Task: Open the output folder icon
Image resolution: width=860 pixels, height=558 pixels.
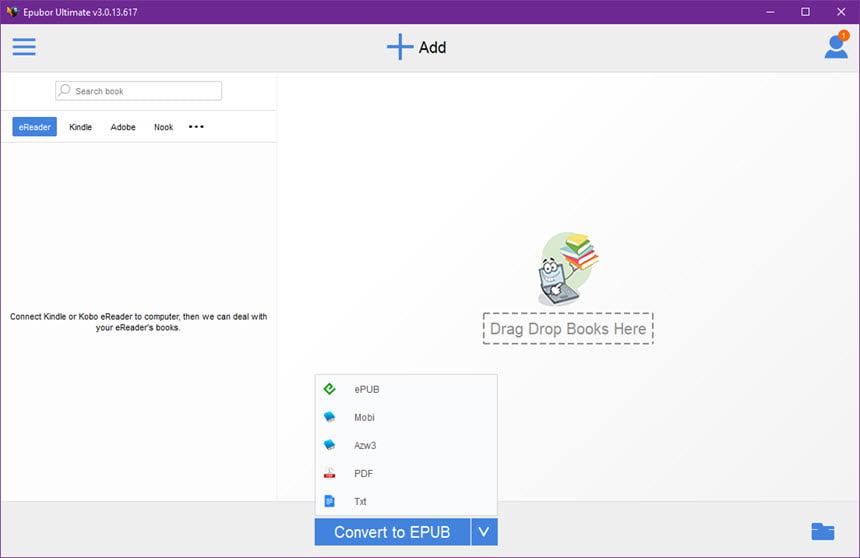Action: (823, 531)
